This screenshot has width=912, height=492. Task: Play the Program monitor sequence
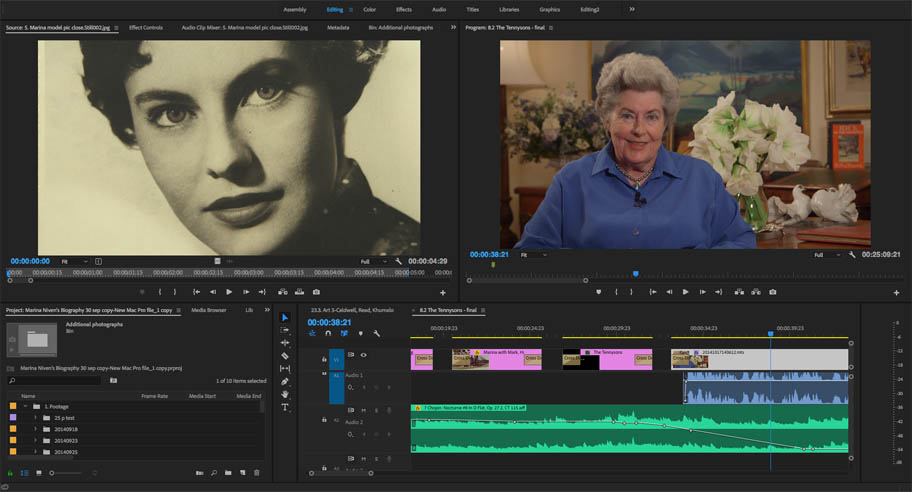pyautogui.click(x=685, y=292)
